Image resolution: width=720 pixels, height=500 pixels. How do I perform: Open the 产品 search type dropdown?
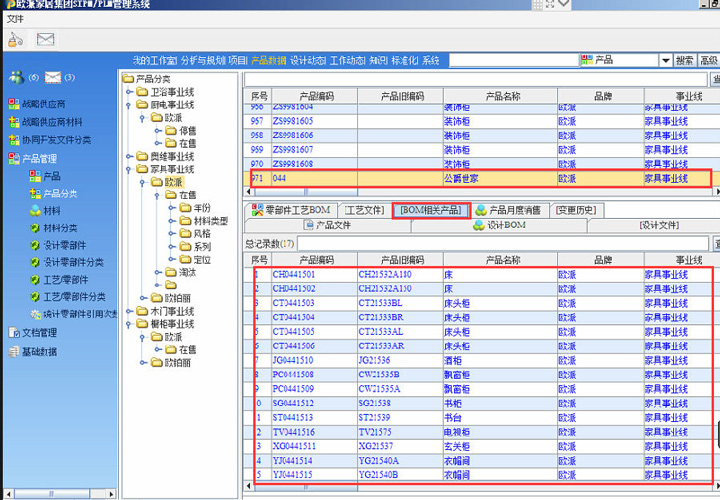(663, 61)
